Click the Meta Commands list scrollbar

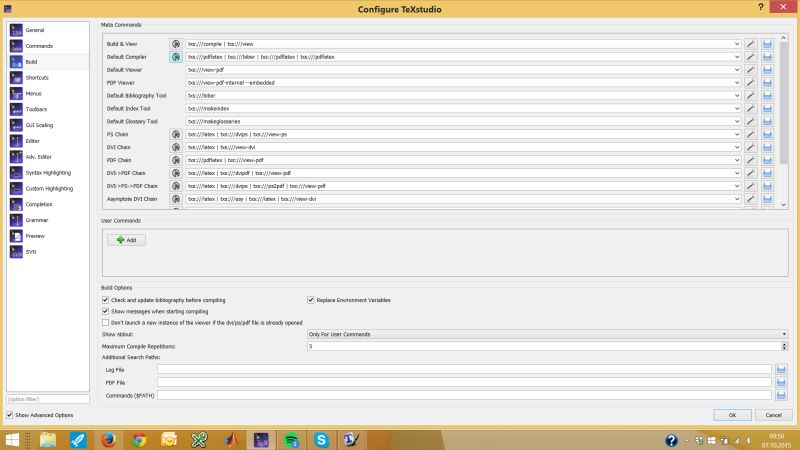[x=784, y=105]
